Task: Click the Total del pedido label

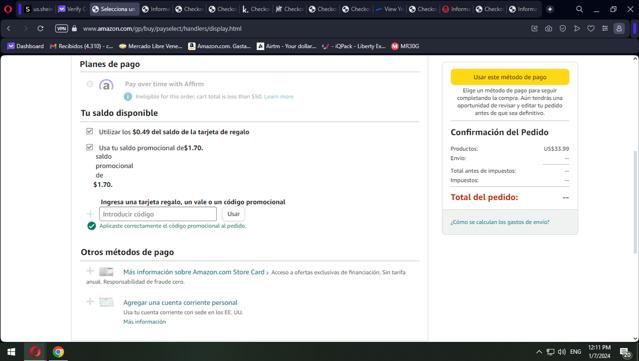Action: (x=484, y=197)
